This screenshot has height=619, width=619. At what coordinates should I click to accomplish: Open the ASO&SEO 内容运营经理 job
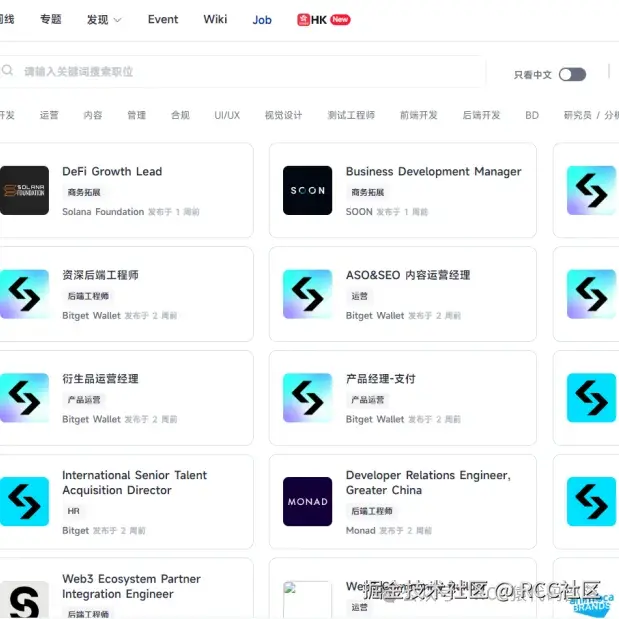point(408,275)
